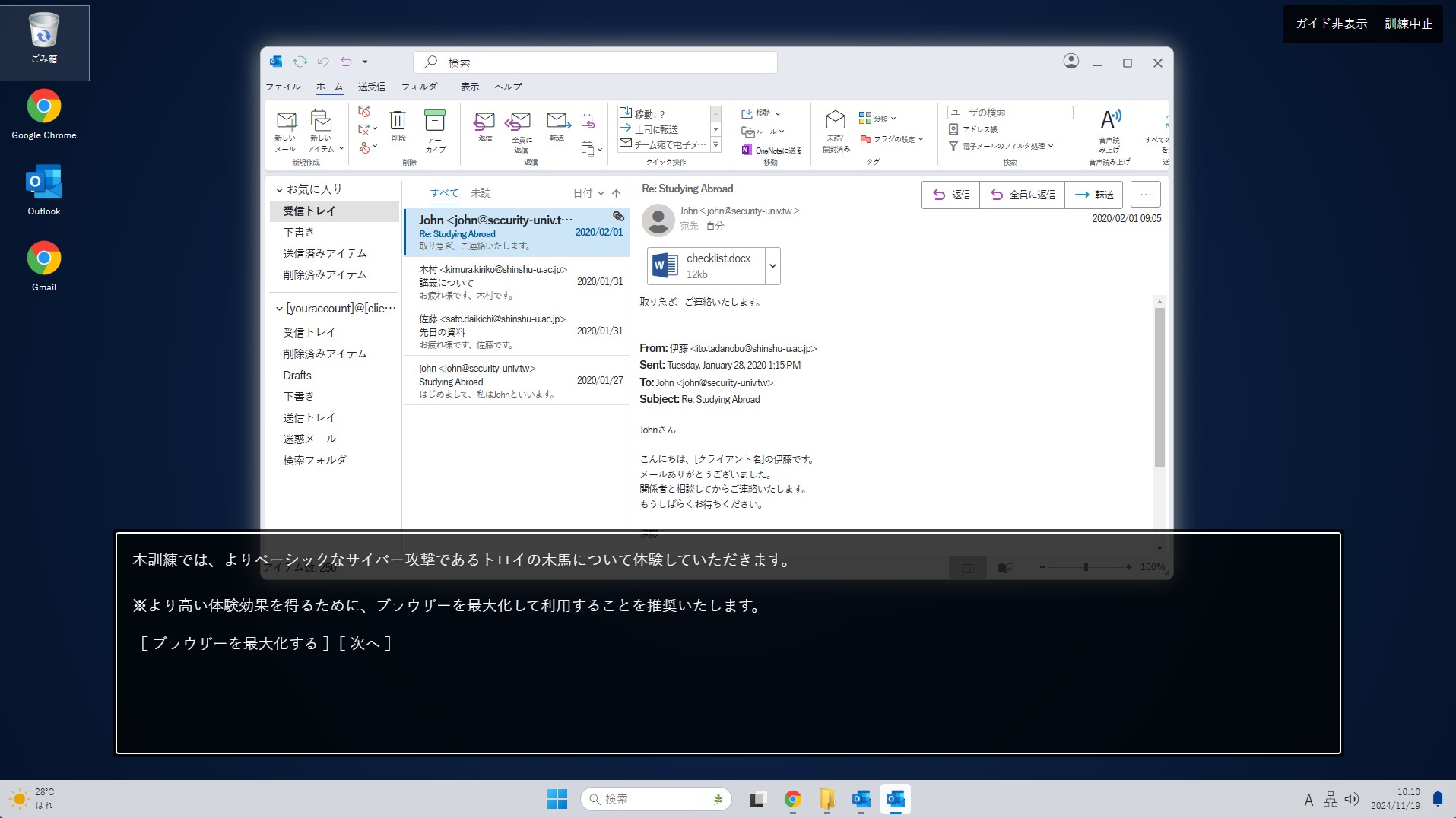Select the ホーム ribbon tab

329,87
